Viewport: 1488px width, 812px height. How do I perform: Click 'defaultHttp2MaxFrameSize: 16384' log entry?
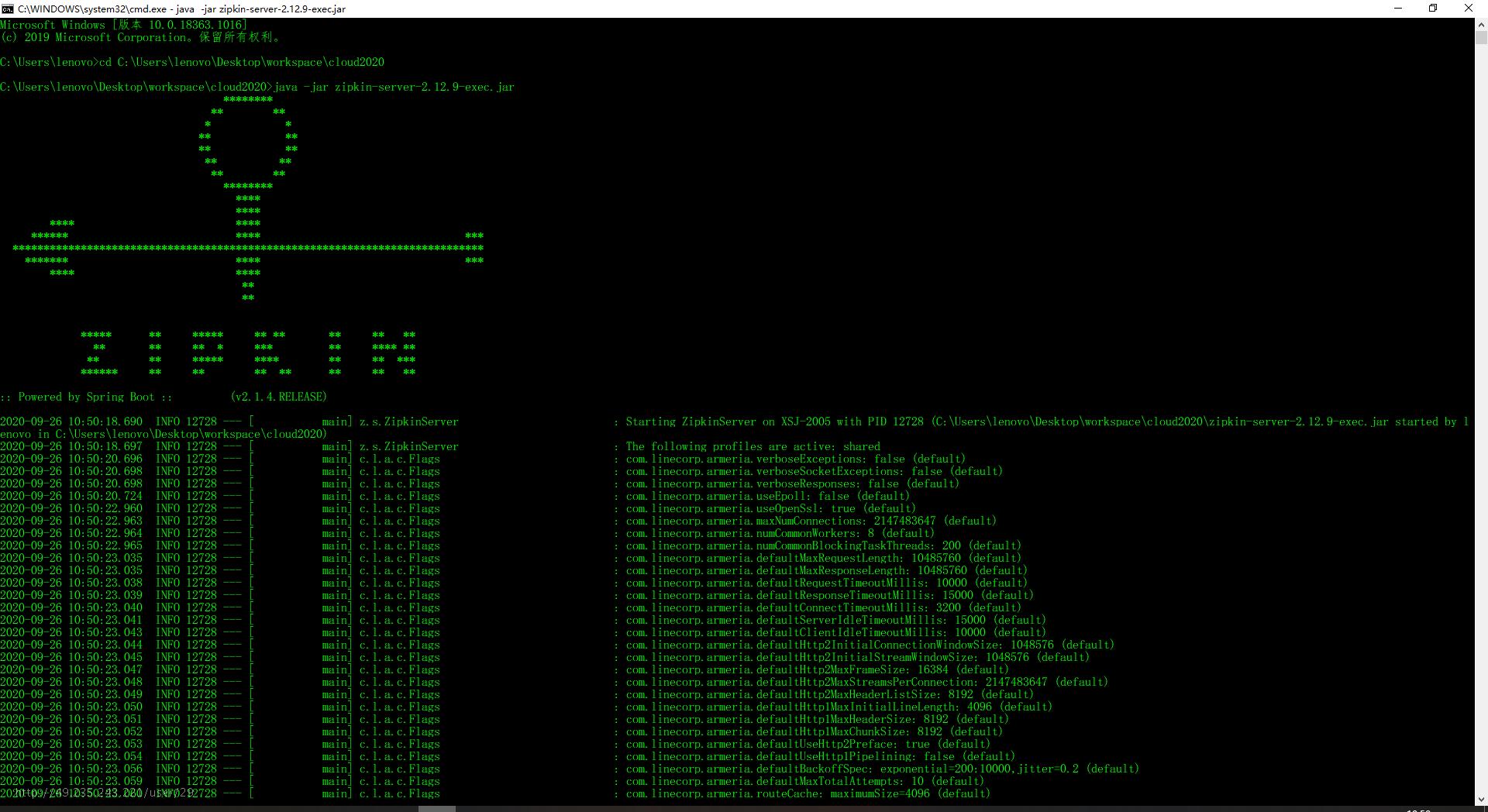pos(818,669)
